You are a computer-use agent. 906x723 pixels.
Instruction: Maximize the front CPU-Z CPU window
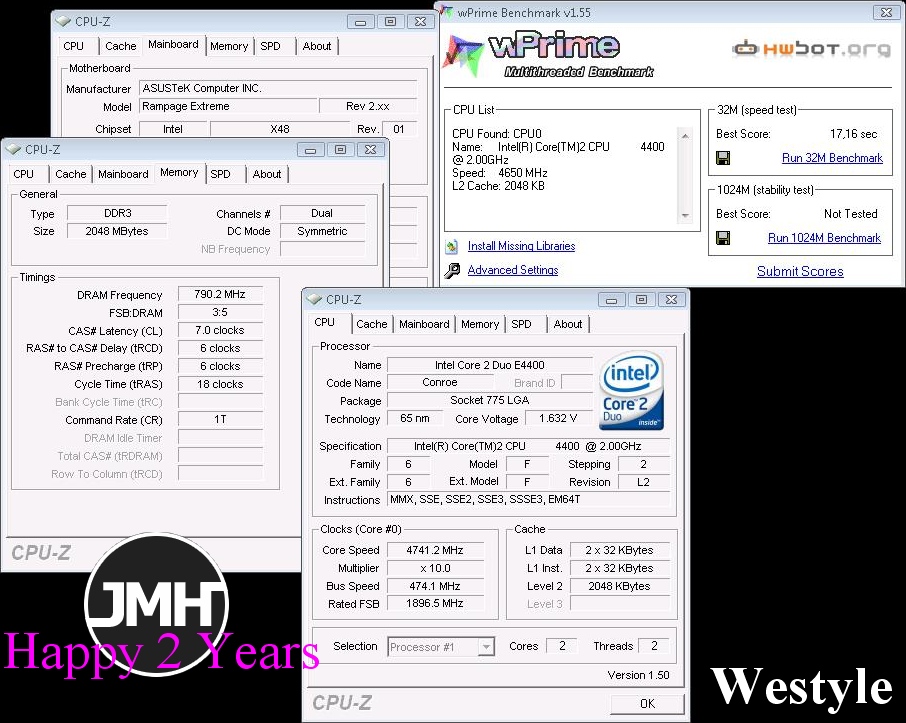click(x=641, y=299)
